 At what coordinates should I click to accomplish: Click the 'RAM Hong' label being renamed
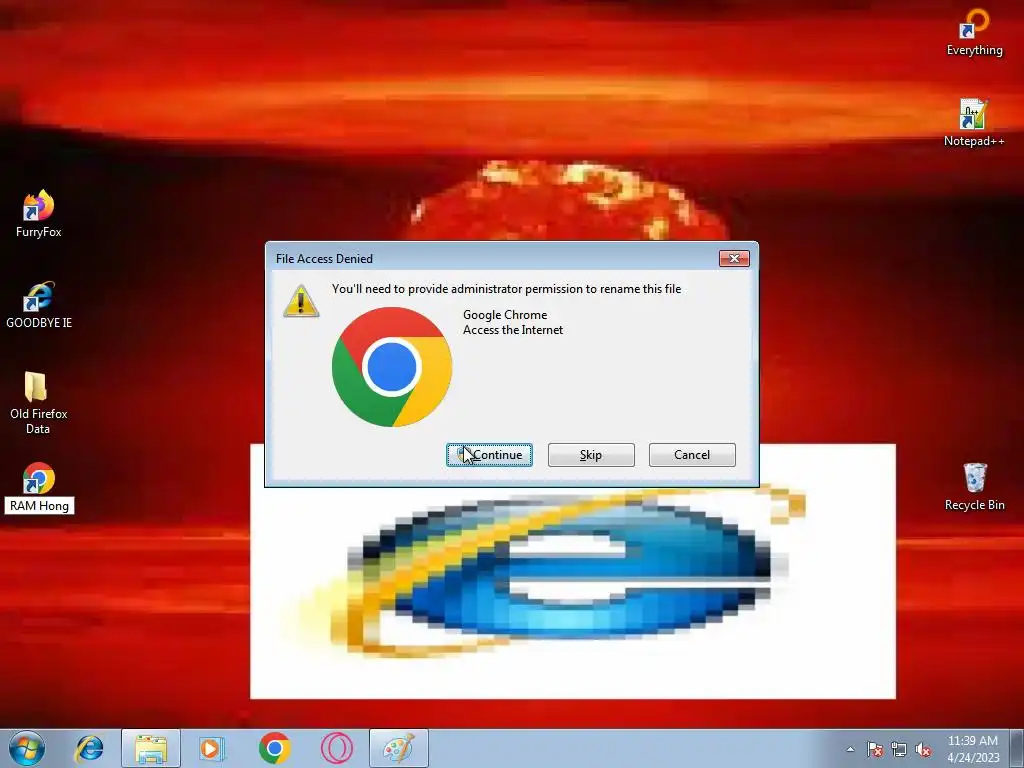(x=39, y=505)
